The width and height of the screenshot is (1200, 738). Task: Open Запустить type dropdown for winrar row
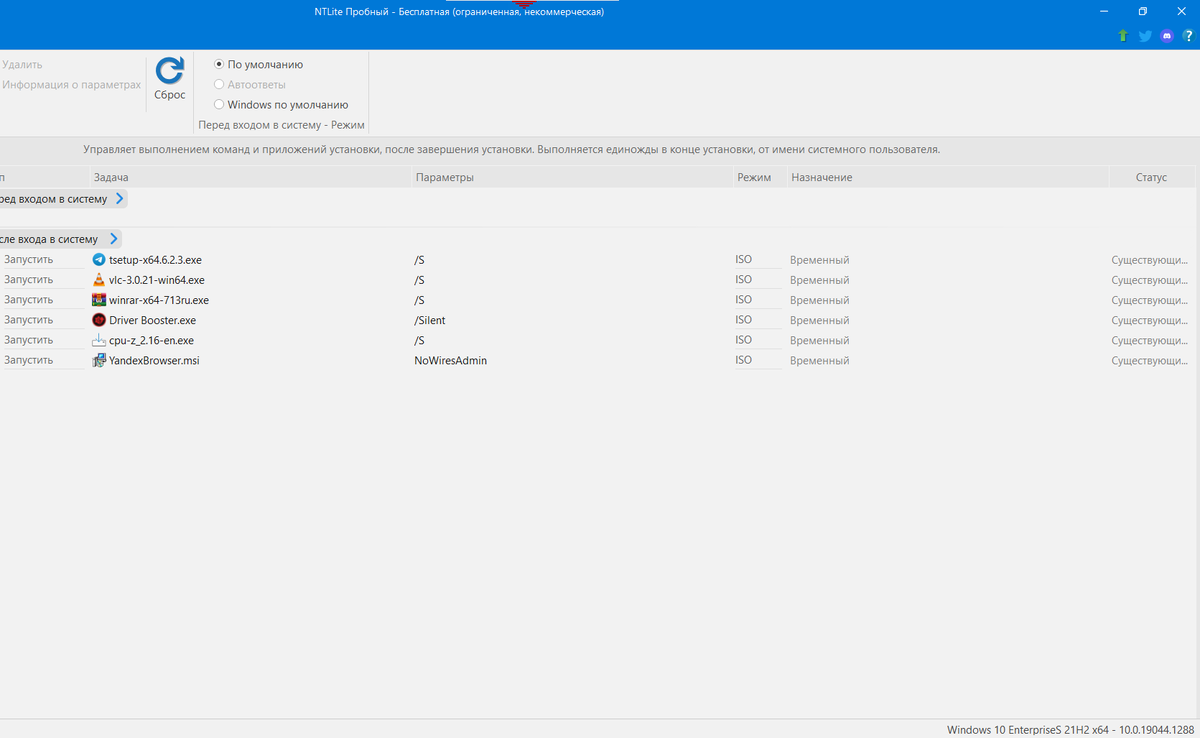[x=43, y=300]
